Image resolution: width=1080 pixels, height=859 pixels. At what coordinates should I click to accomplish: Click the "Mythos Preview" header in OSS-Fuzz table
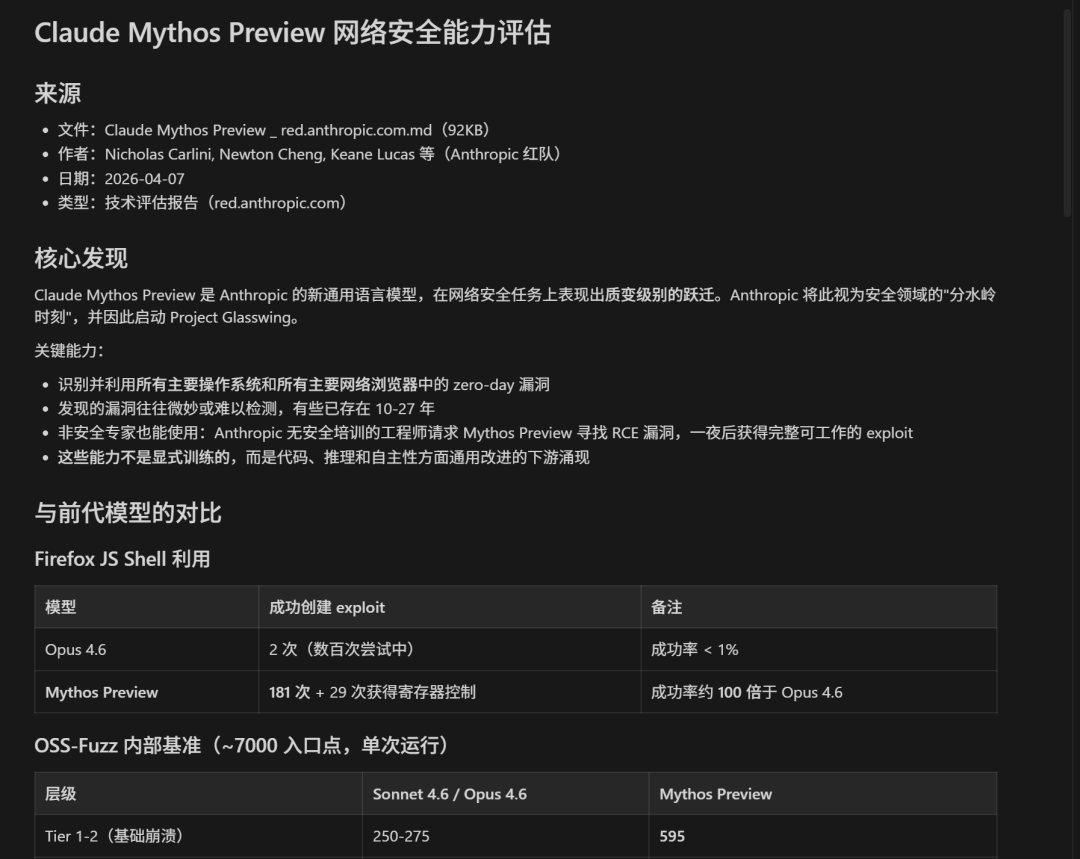823,794
